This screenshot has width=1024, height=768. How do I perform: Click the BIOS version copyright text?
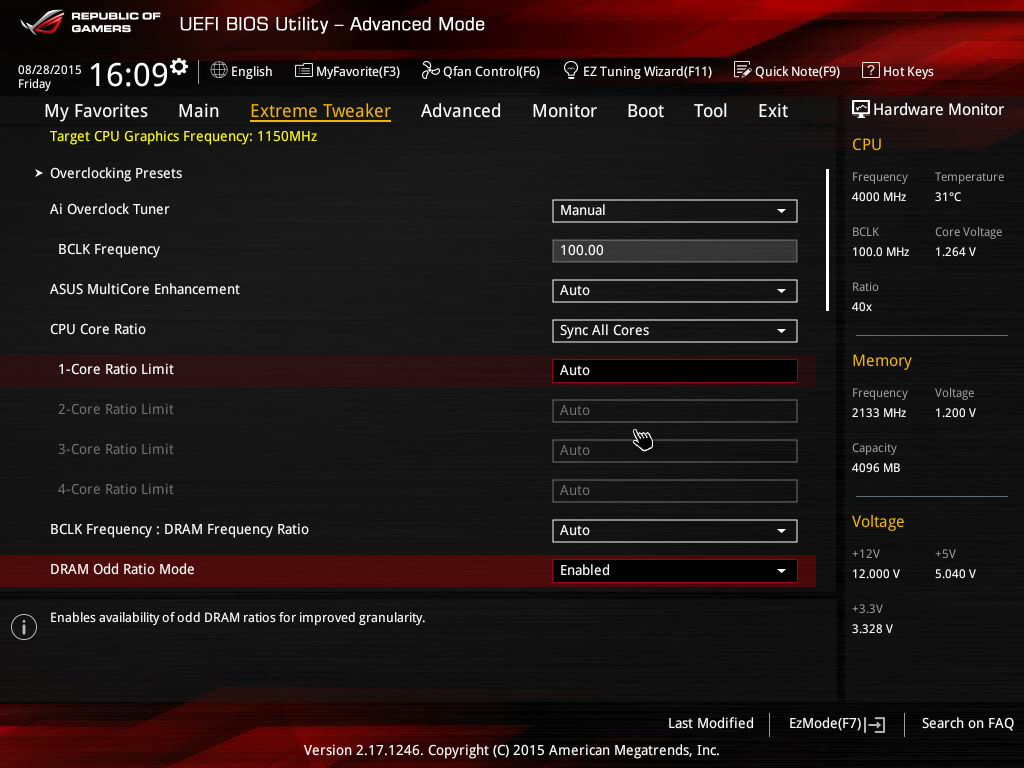tap(511, 750)
